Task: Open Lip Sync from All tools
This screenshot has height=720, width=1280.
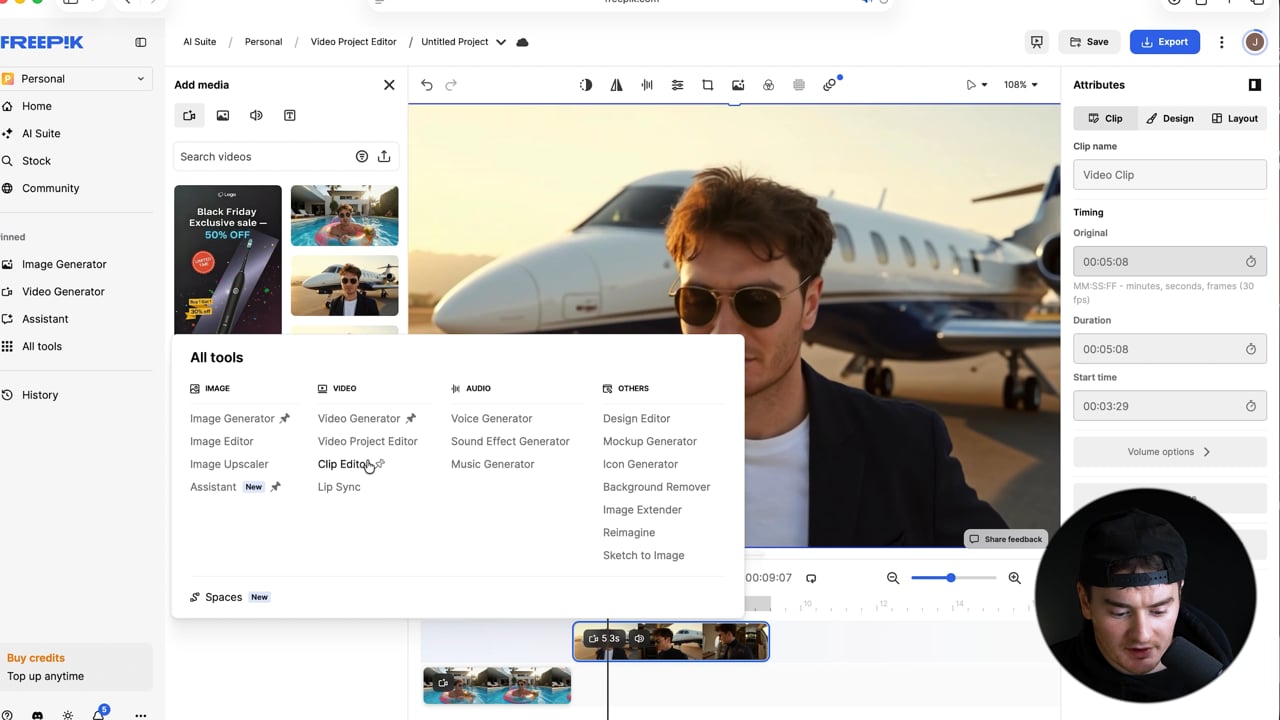Action: click(x=339, y=487)
